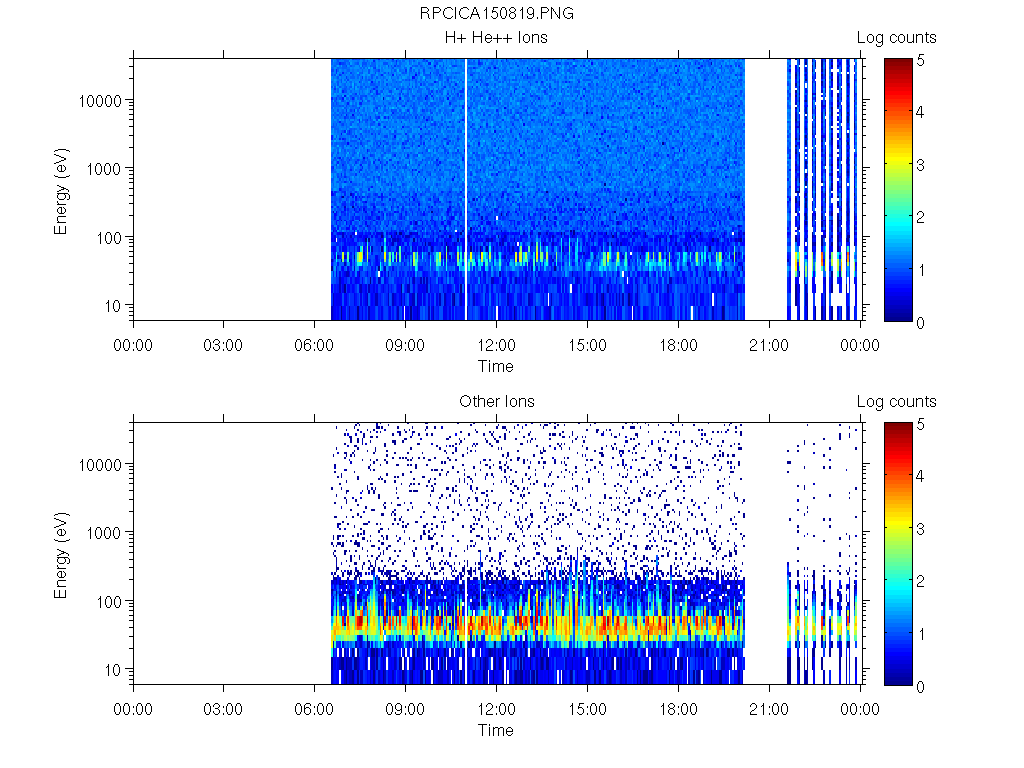Click 06:00 time tick under H+ He++ plot
This screenshot has width=1024, height=768.
[314, 345]
